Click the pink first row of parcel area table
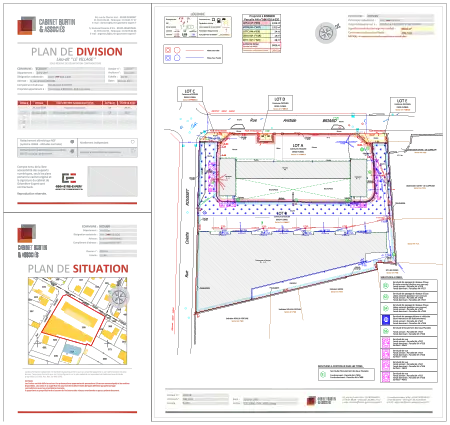Image resolution: width=450 pixels, height=425 pixels. 261,23
